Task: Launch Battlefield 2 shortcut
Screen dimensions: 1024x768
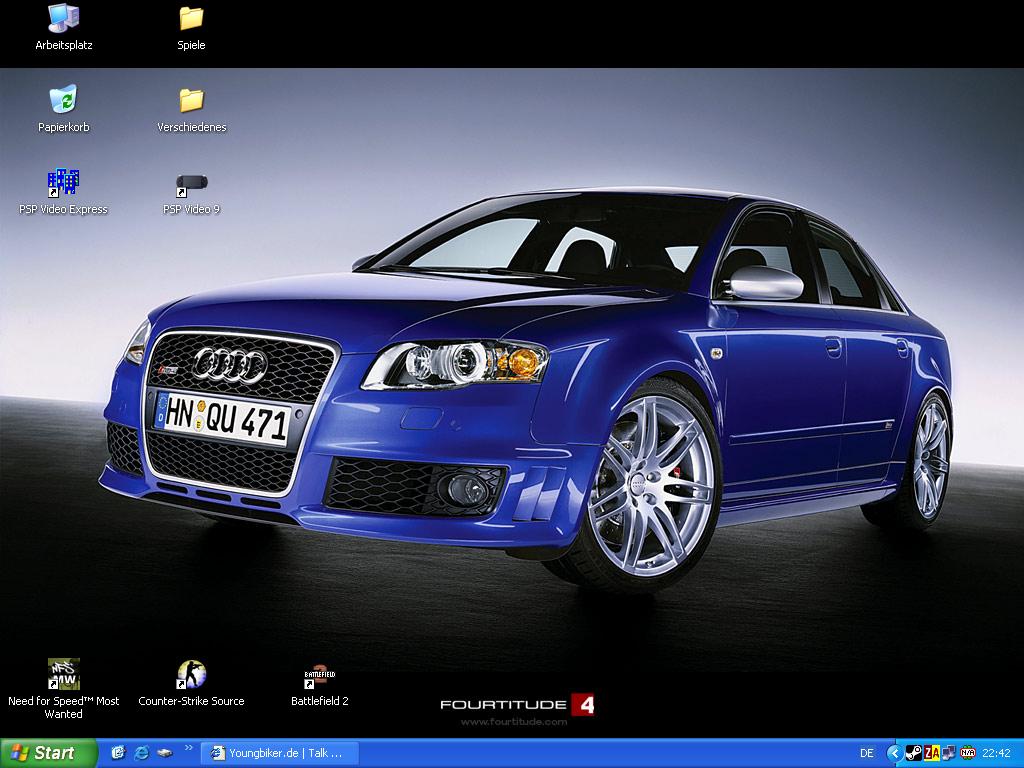Action: coord(319,687)
